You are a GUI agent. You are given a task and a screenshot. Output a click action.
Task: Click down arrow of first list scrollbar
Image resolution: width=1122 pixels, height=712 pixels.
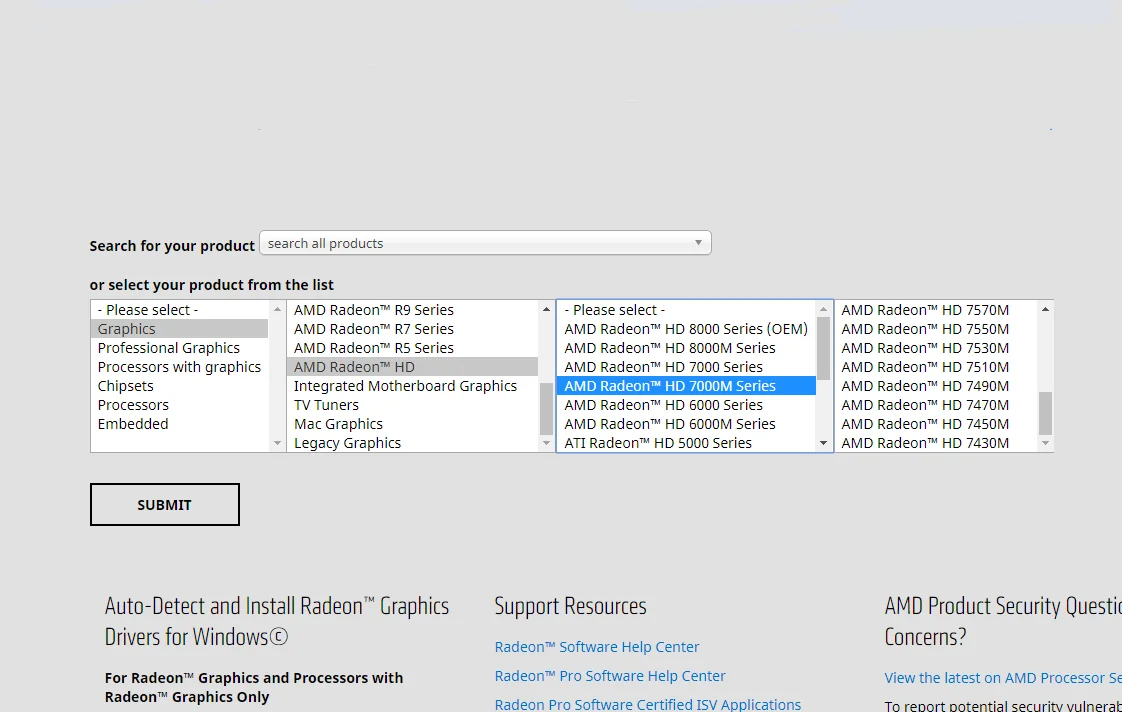coord(278,444)
